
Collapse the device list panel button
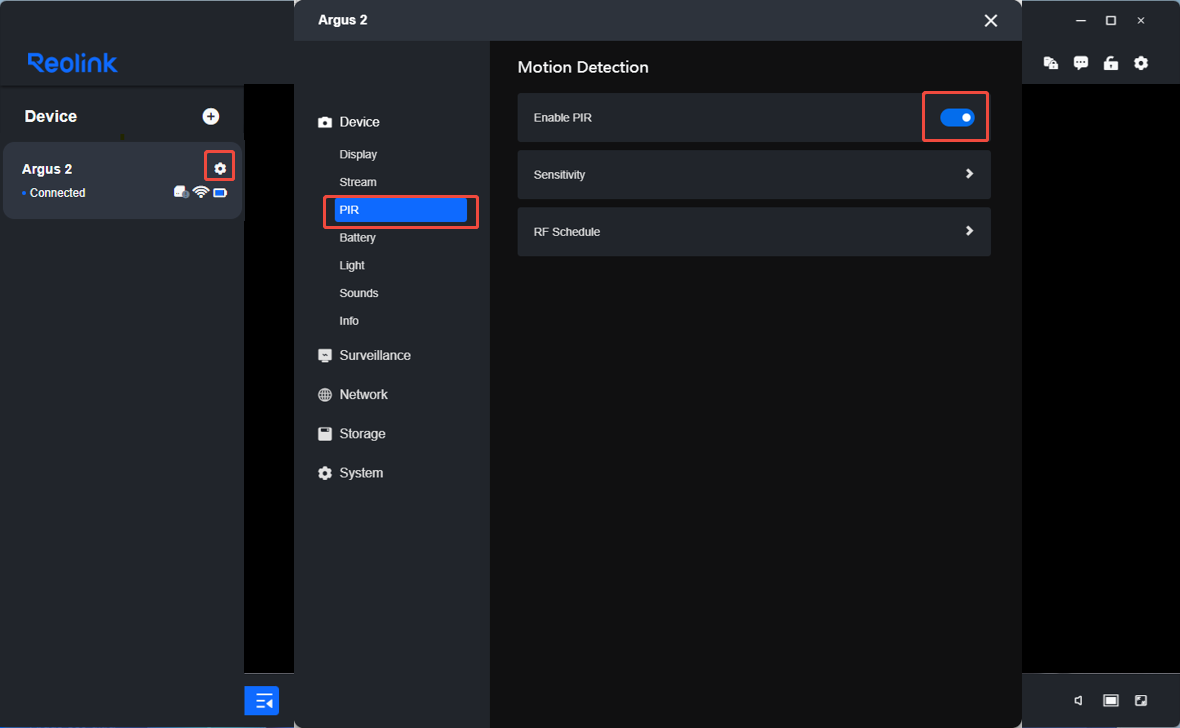click(262, 701)
